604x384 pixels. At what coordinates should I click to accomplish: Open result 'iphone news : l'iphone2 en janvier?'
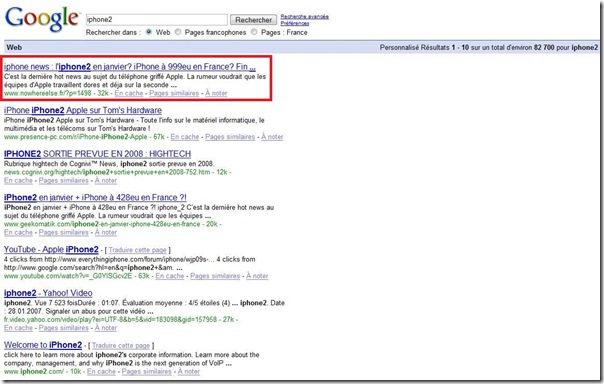click(130, 67)
